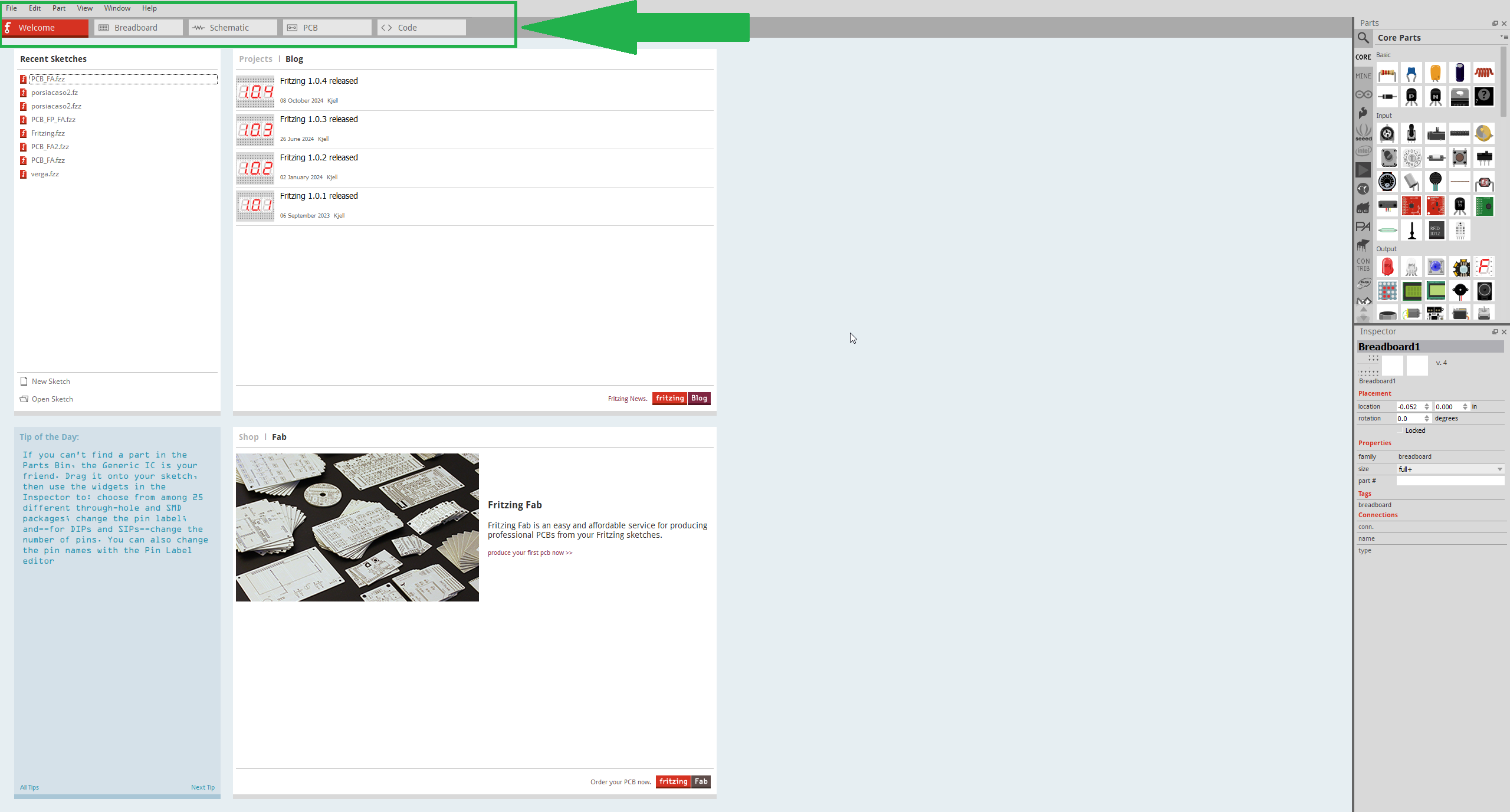Click Open Sketch
The height and width of the screenshot is (812, 1510).
pos(47,399)
